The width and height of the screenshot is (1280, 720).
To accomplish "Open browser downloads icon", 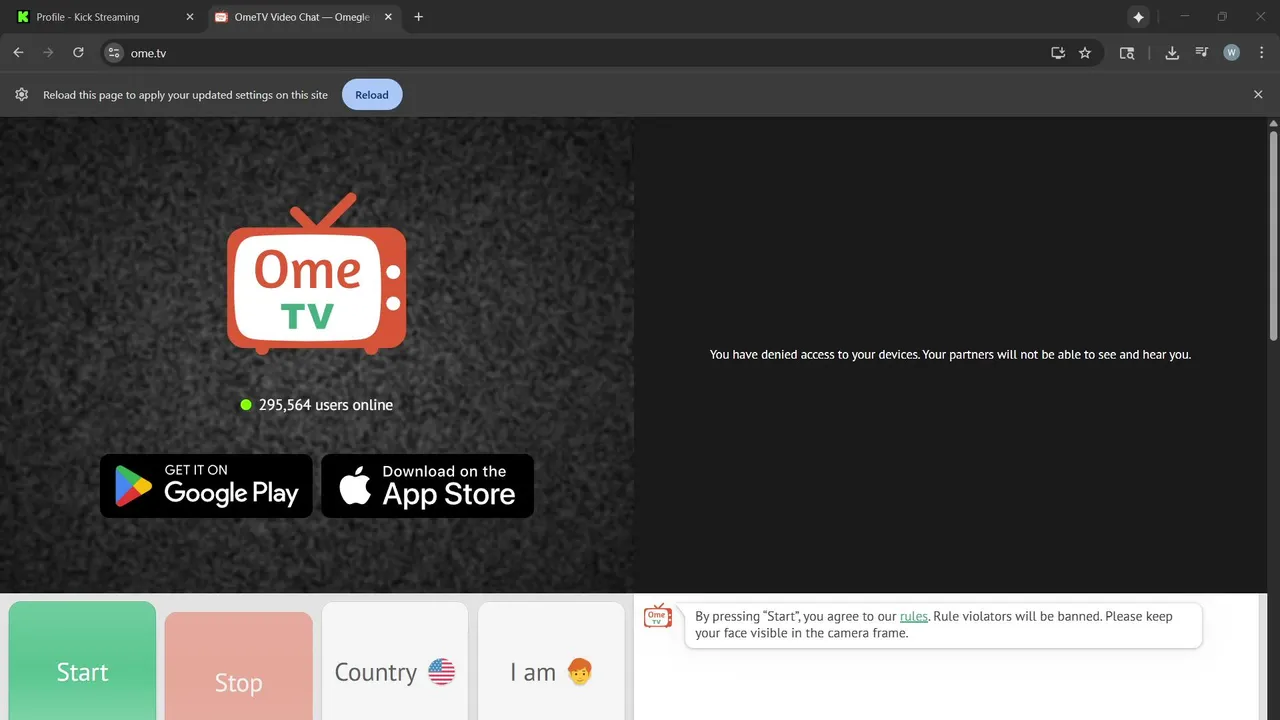I will tap(1172, 53).
